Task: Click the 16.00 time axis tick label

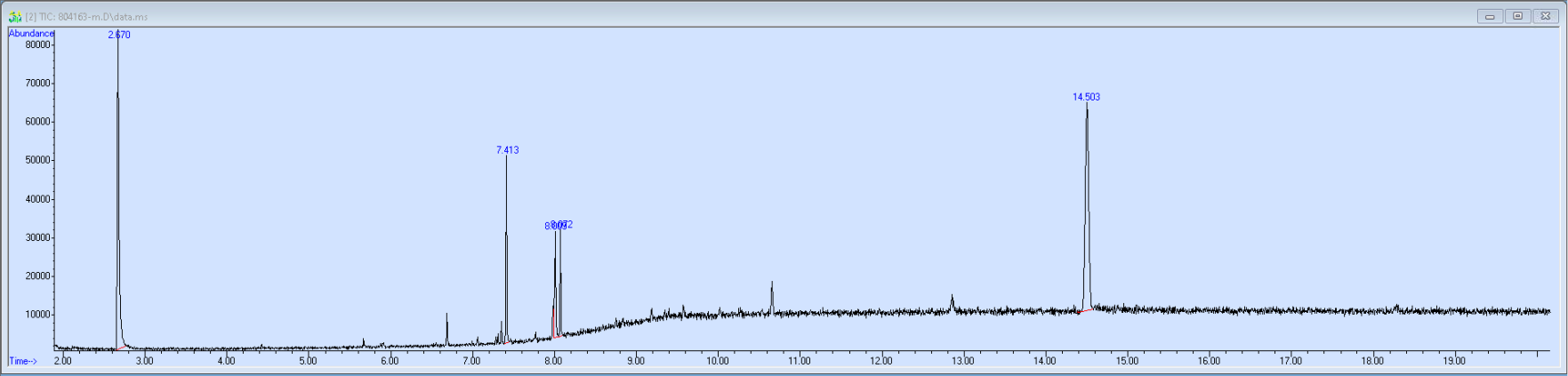Action: pos(1209,361)
